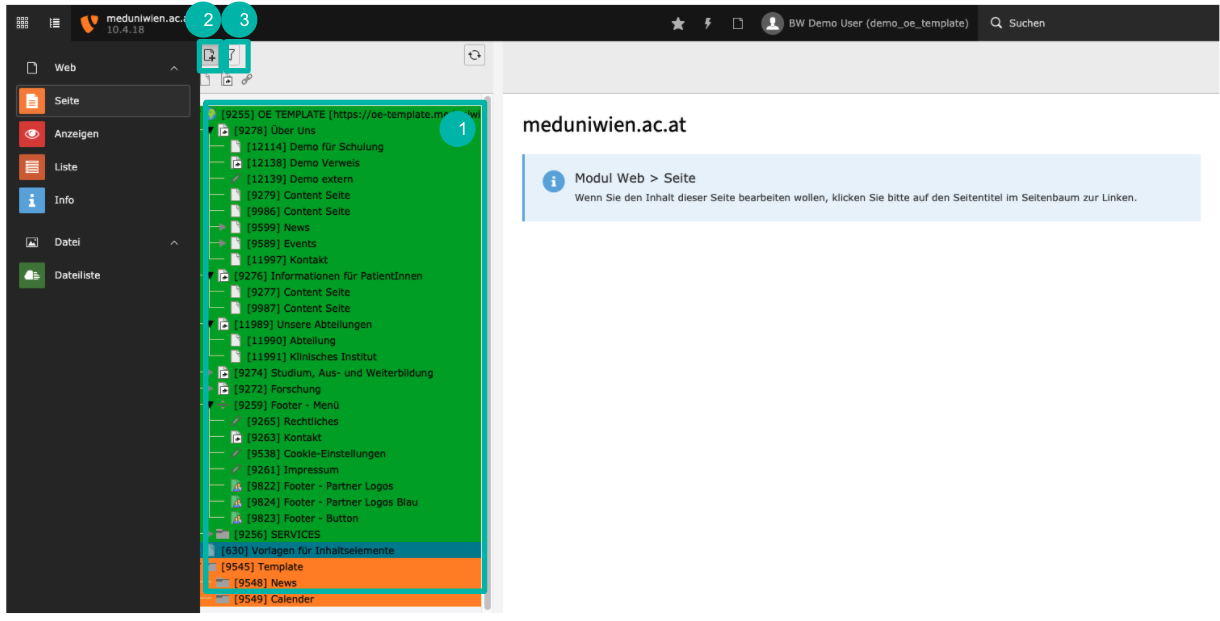The image size is (1220, 621).
Task: Open the flush caches lightning icon
Action: (708, 23)
